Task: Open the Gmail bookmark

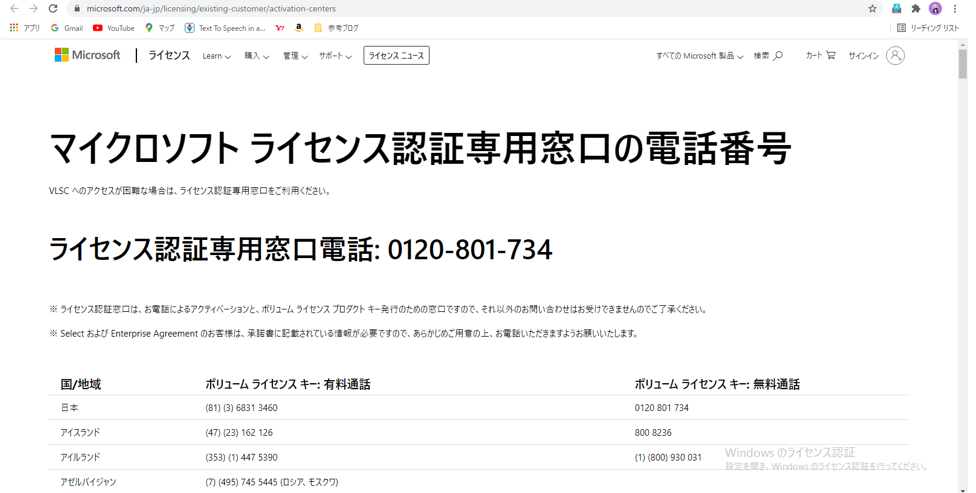Action: (67, 28)
